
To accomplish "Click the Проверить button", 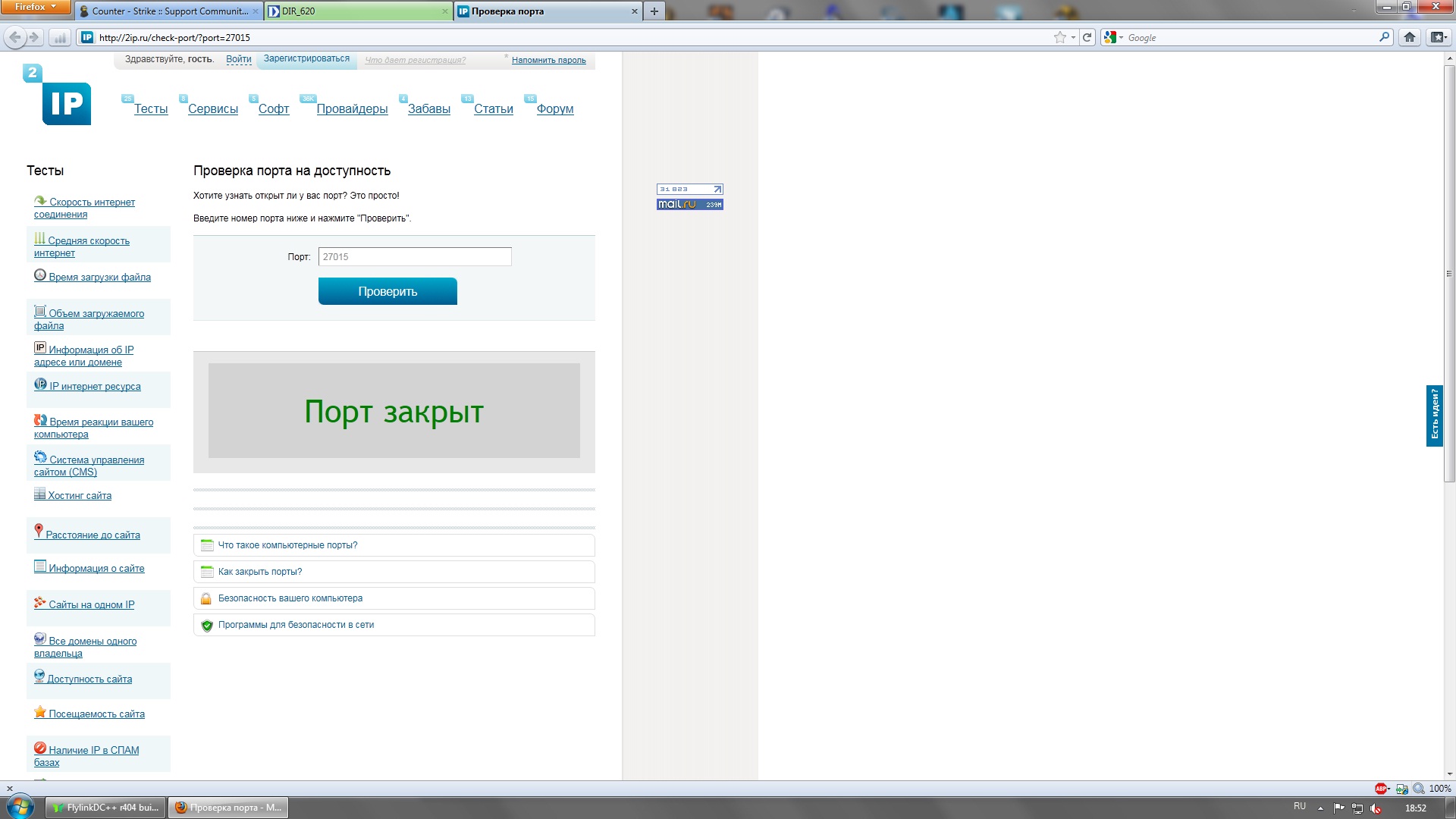I will (x=388, y=291).
